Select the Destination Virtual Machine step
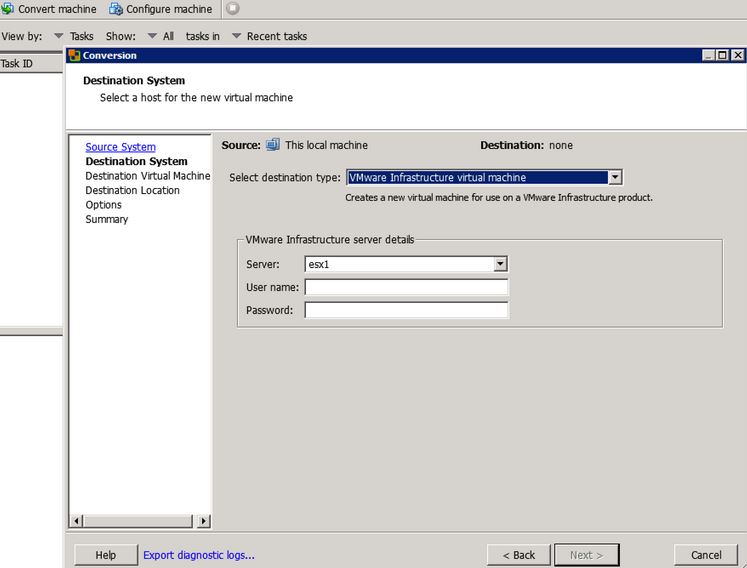This screenshot has width=747, height=568. pos(148,176)
